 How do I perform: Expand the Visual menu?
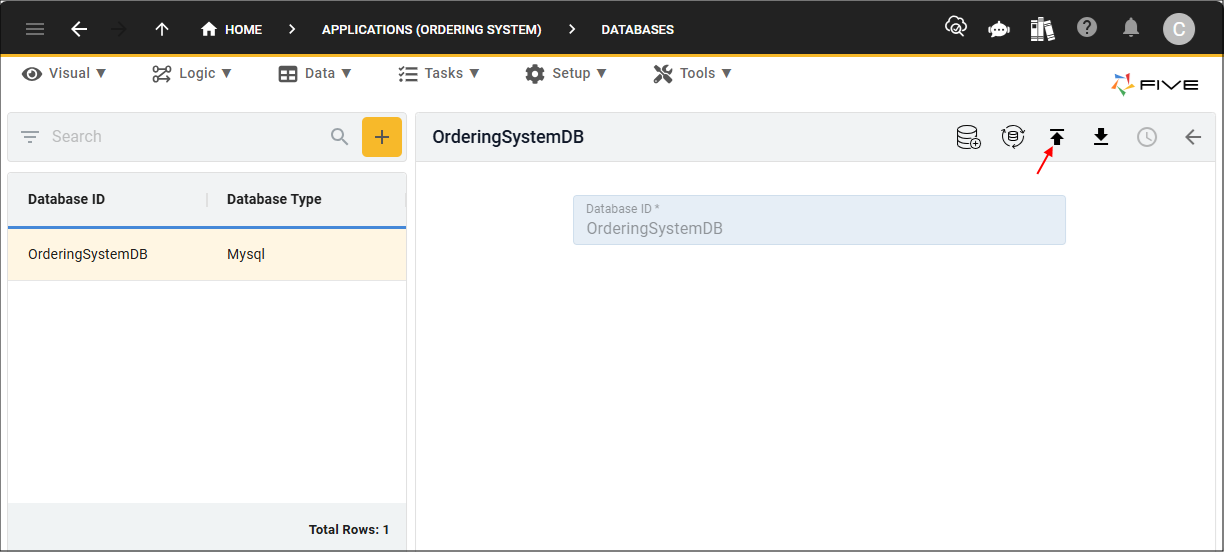click(65, 73)
